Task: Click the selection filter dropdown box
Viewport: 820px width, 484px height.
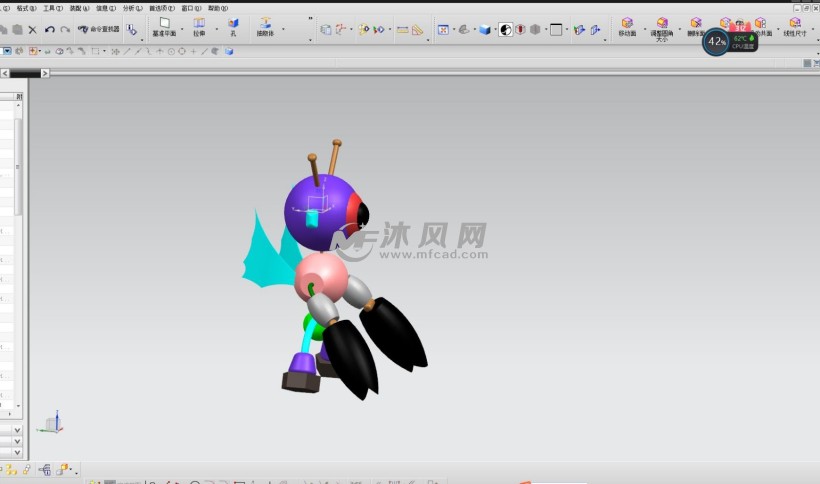Action: click(x=6, y=51)
